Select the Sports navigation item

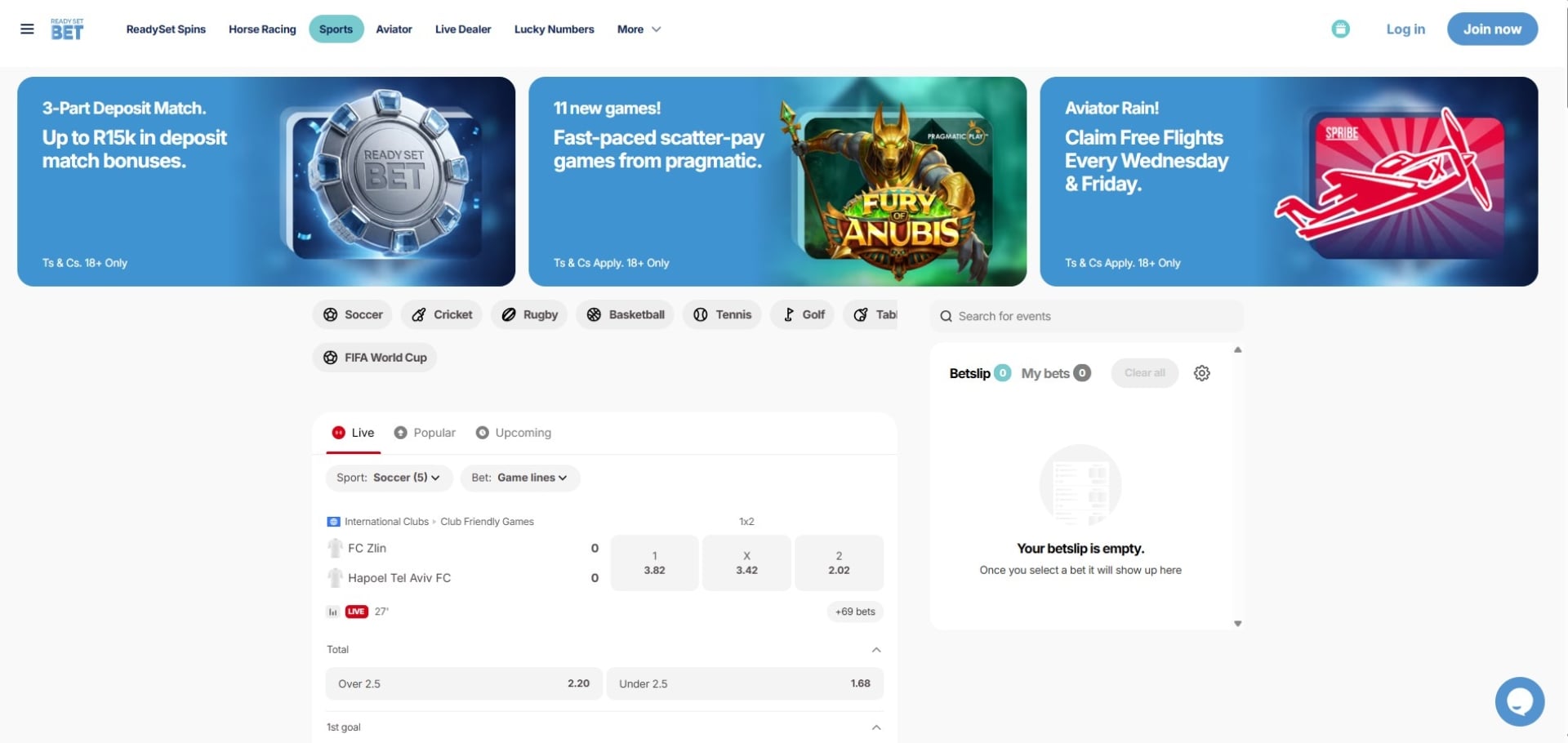pos(336,29)
